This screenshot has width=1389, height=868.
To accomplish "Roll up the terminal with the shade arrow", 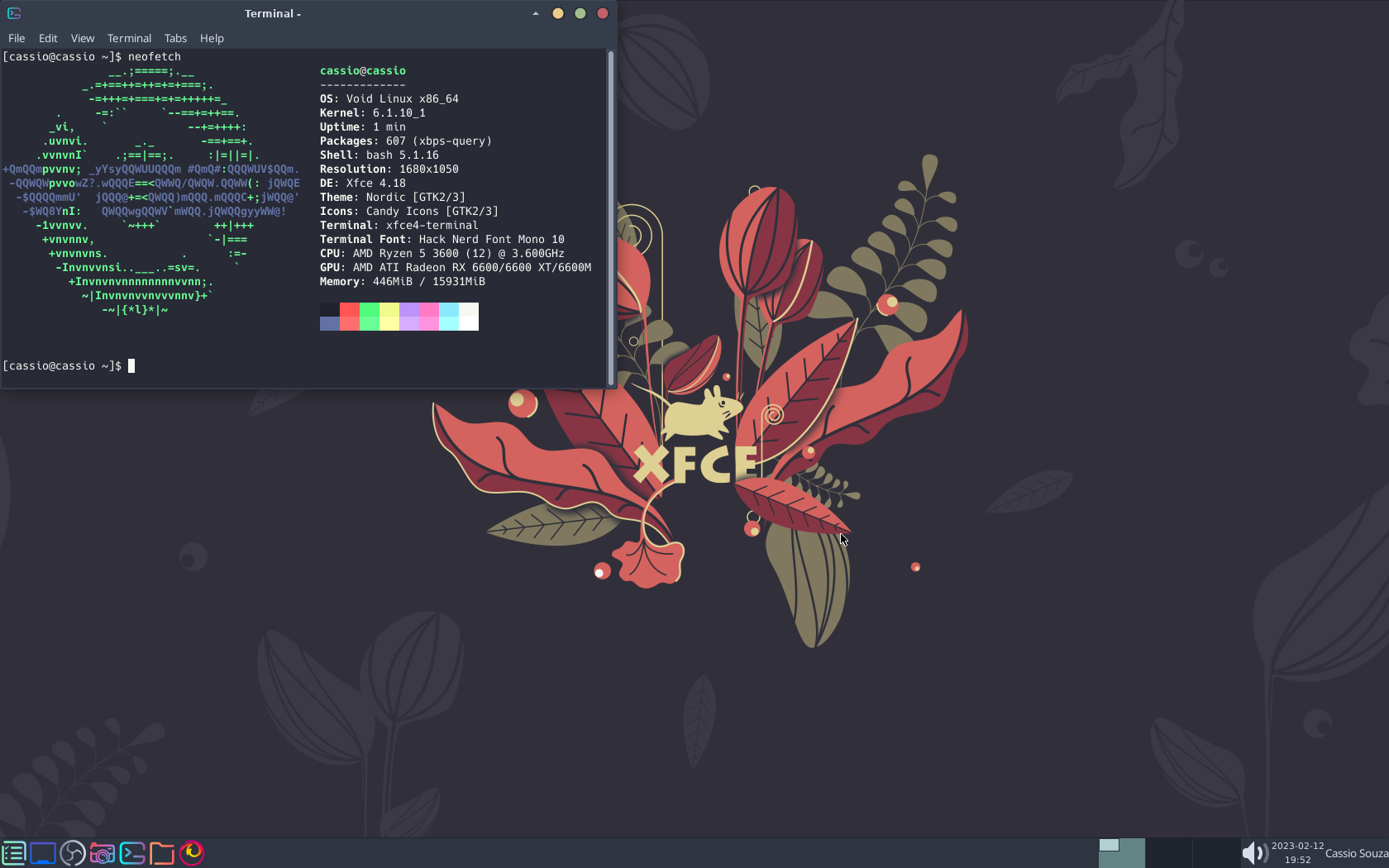I will [536, 13].
